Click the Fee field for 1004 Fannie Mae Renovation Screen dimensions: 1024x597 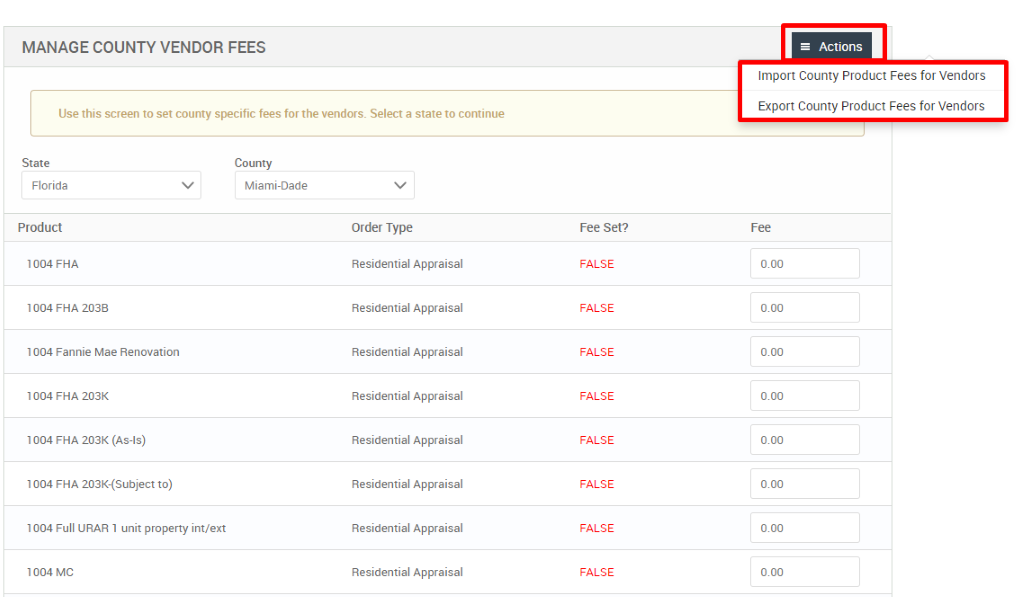coord(804,351)
